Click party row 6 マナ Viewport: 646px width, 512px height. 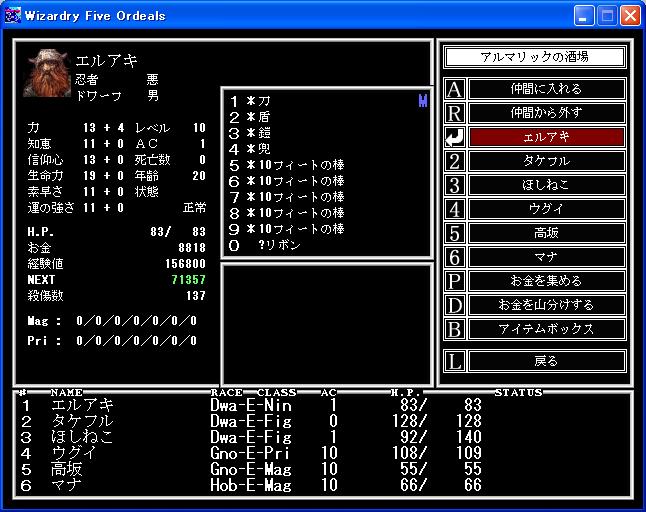click(x=323, y=485)
